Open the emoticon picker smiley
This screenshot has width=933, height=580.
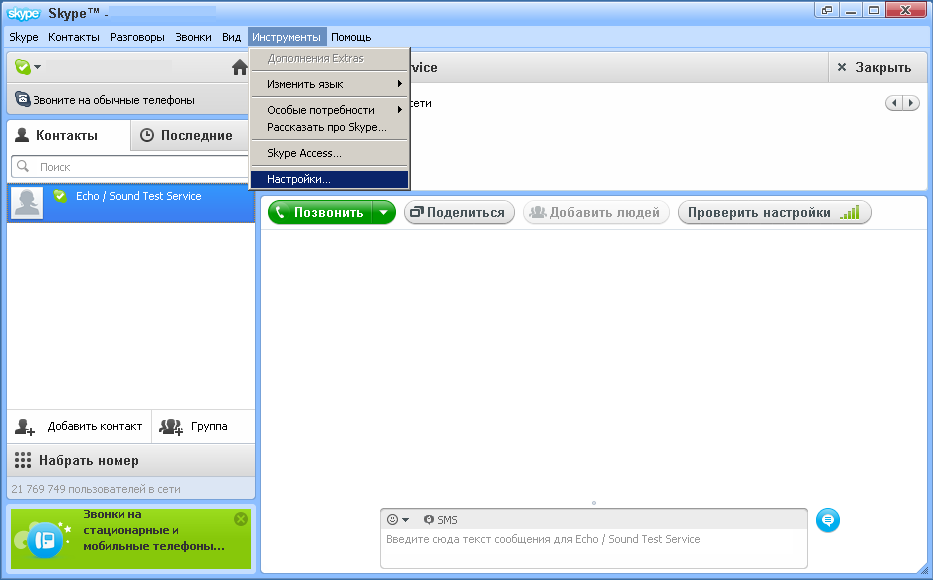397,519
